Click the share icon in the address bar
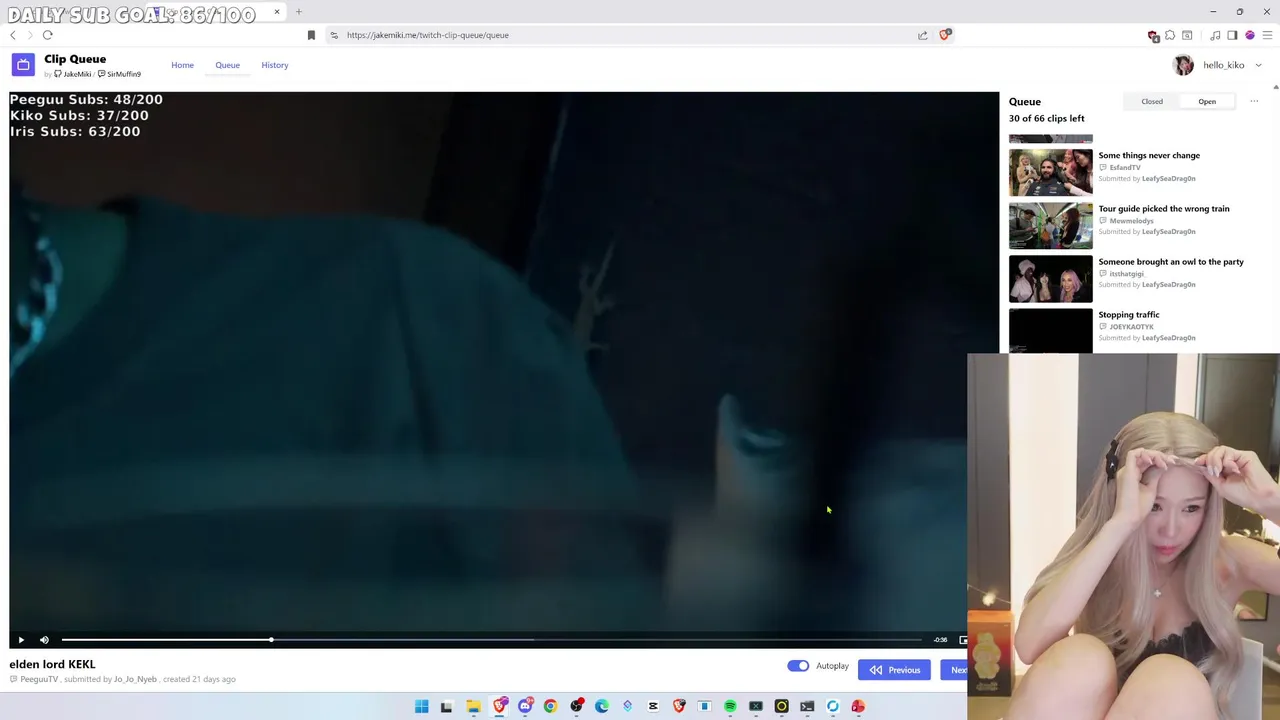 tap(922, 35)
